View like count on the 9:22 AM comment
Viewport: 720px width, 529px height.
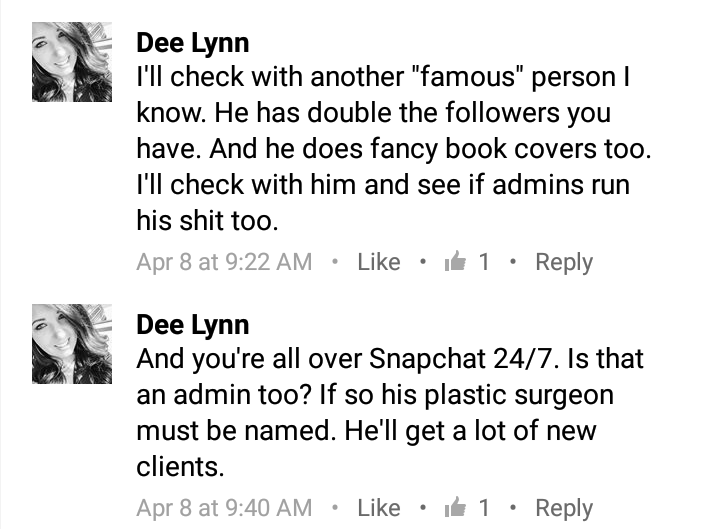pos(484,262)
